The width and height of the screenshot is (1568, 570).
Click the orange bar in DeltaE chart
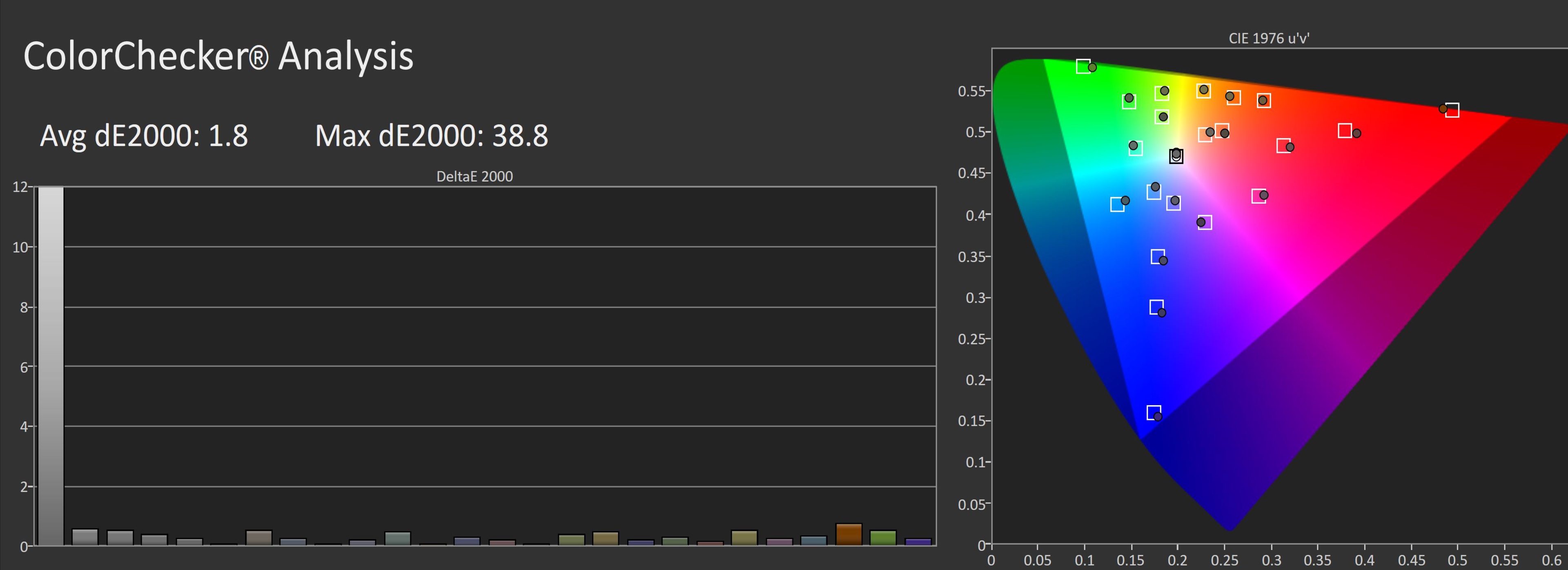click(x=849, y=534)
